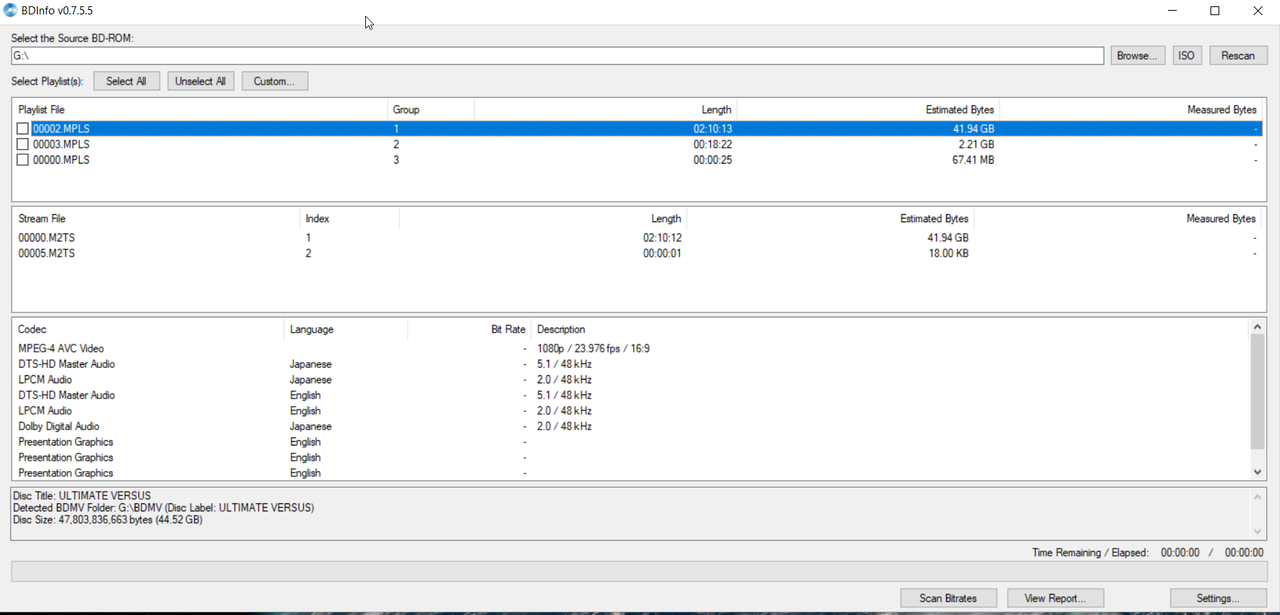The height and width of the screenshot is (615, 1280).
Task: Click the 2.21 GB estimated size
Action: [974, 144]
